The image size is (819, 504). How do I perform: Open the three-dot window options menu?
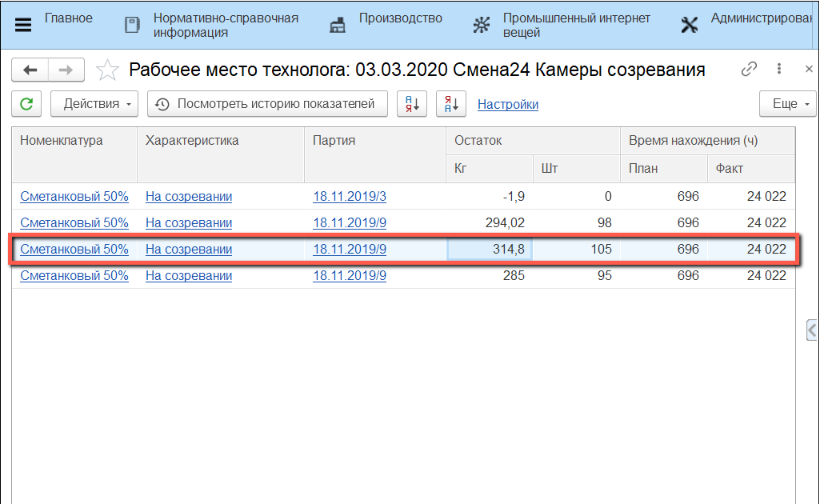[x=776, y=70]
